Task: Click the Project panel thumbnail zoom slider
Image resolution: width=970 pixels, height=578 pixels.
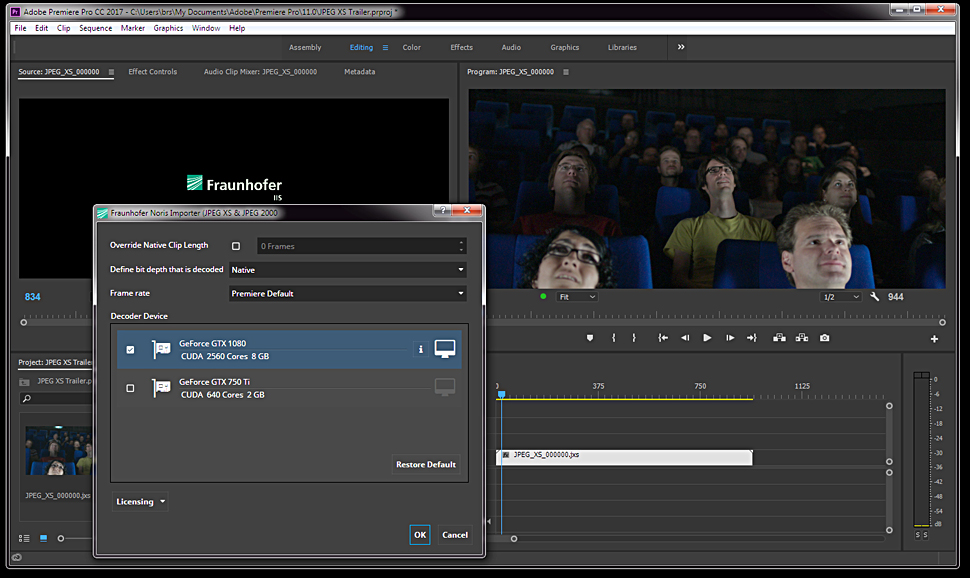Action: (x=61, y=538)
